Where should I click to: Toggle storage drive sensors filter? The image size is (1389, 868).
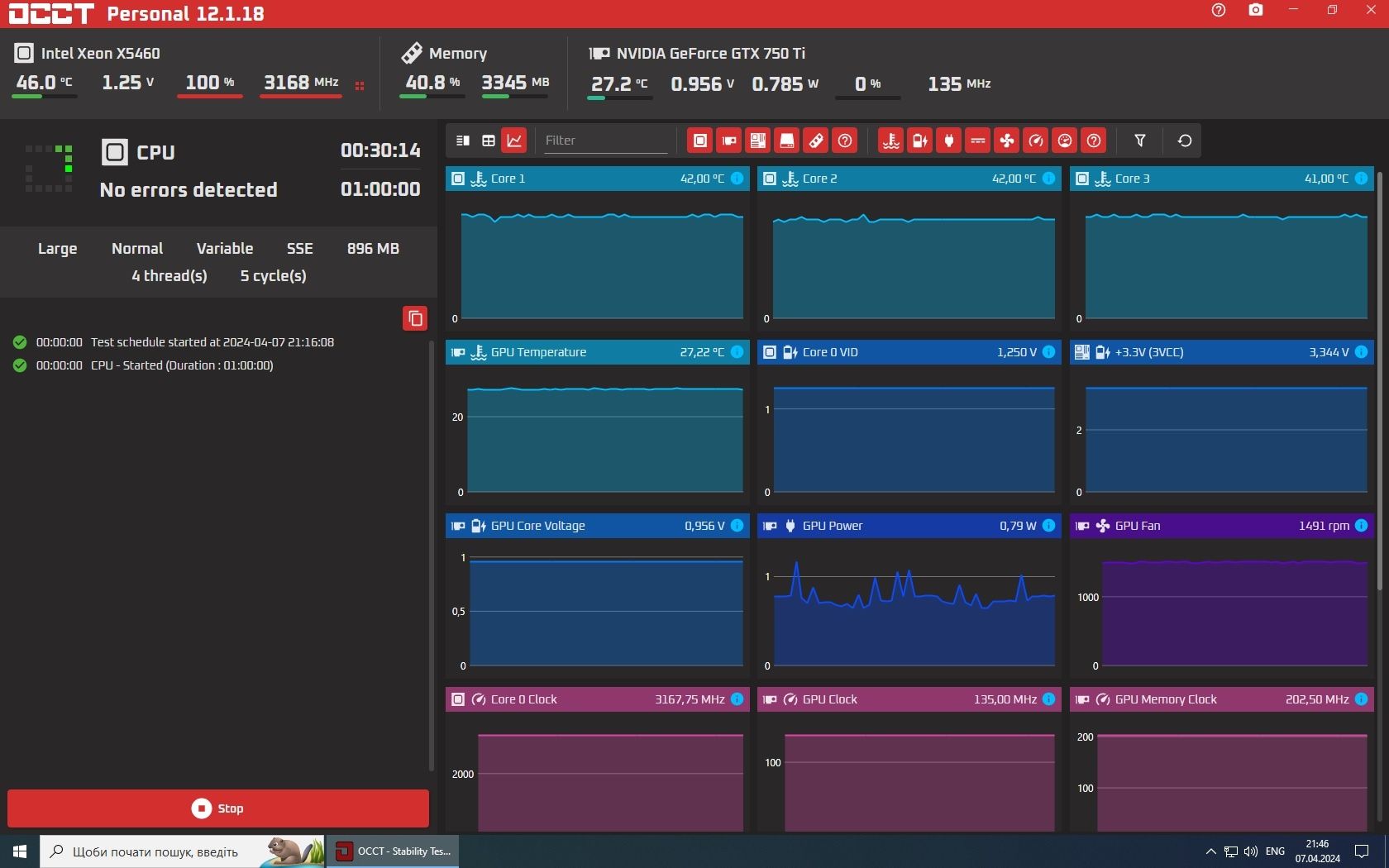[x=787, y=141]
